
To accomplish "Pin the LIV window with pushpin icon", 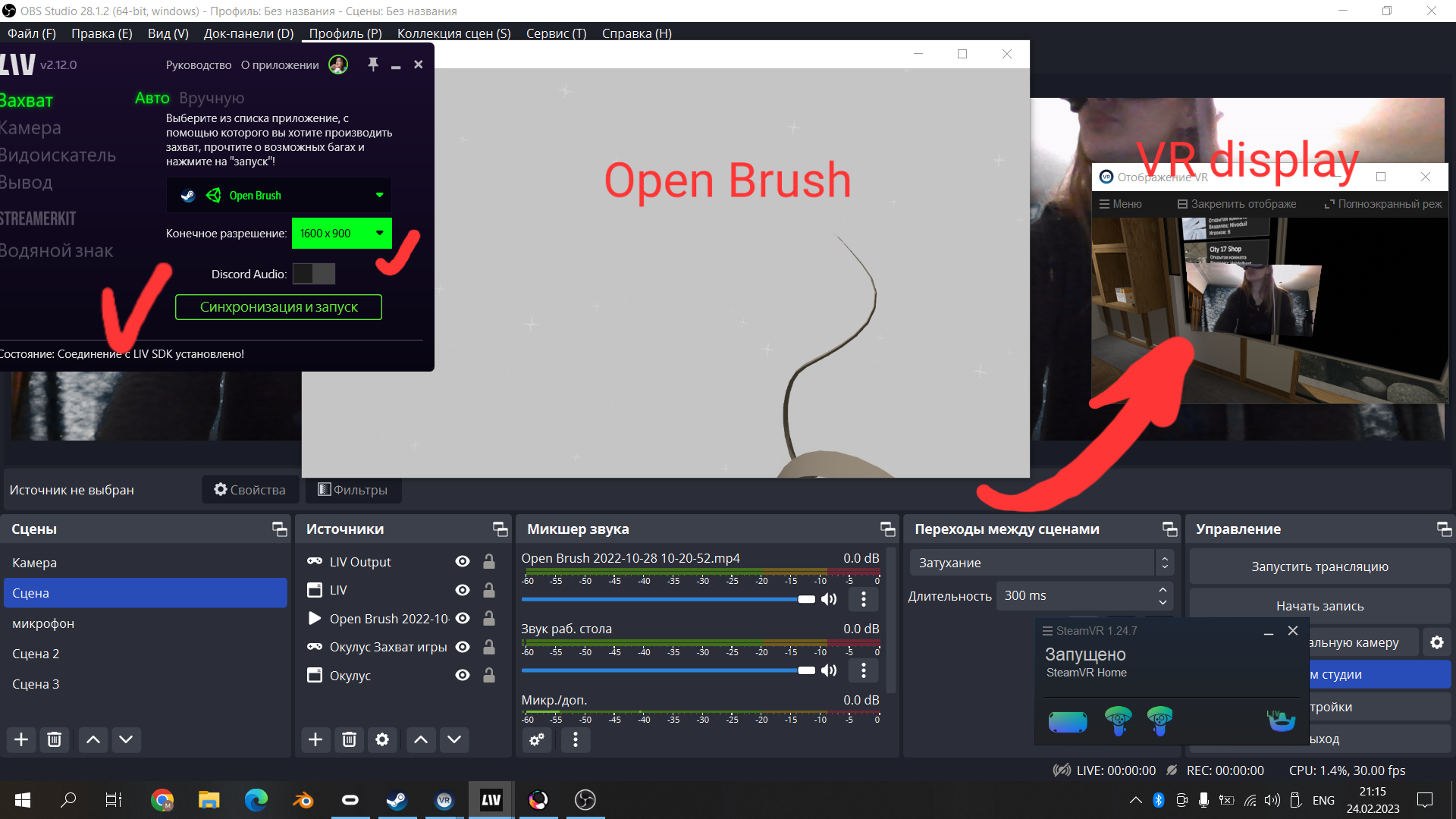I will tap(373, 64).
